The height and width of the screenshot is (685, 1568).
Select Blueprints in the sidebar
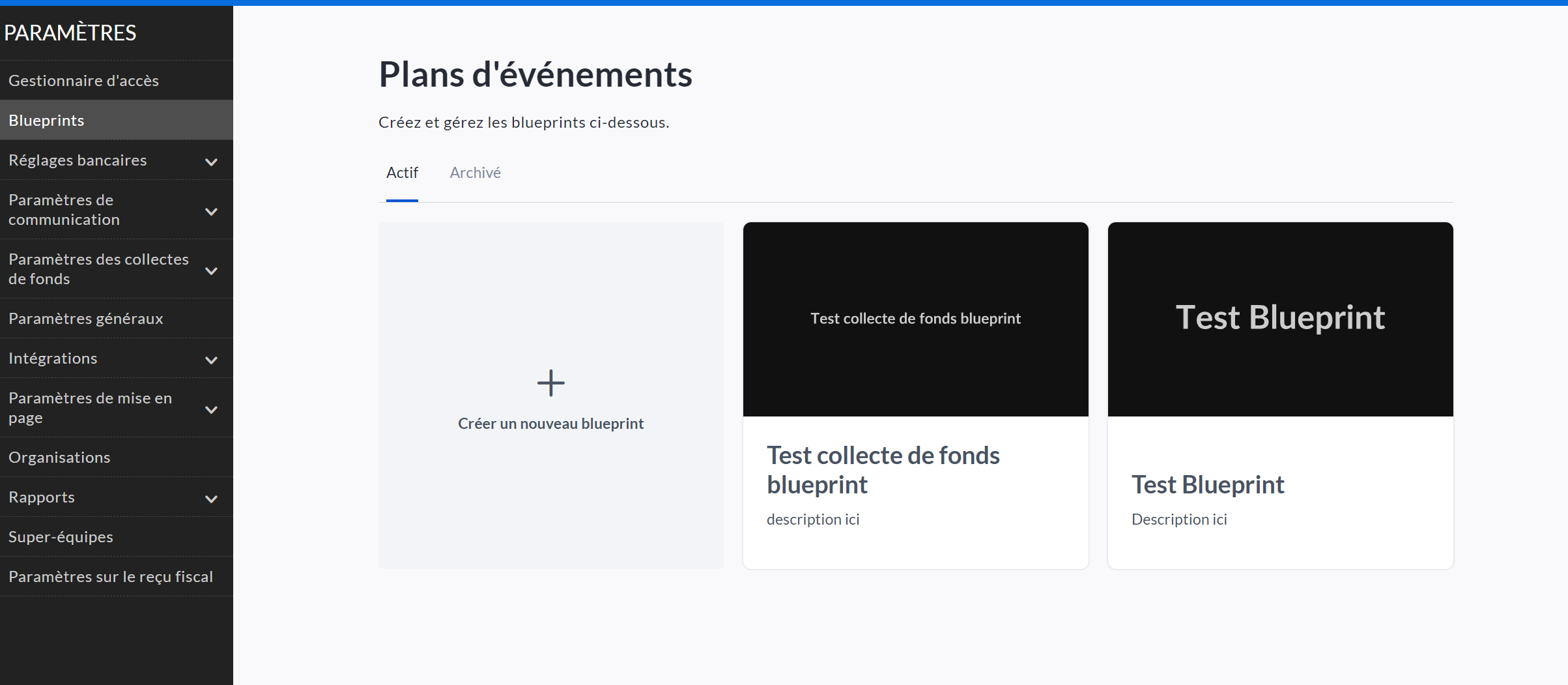(46, 121)
